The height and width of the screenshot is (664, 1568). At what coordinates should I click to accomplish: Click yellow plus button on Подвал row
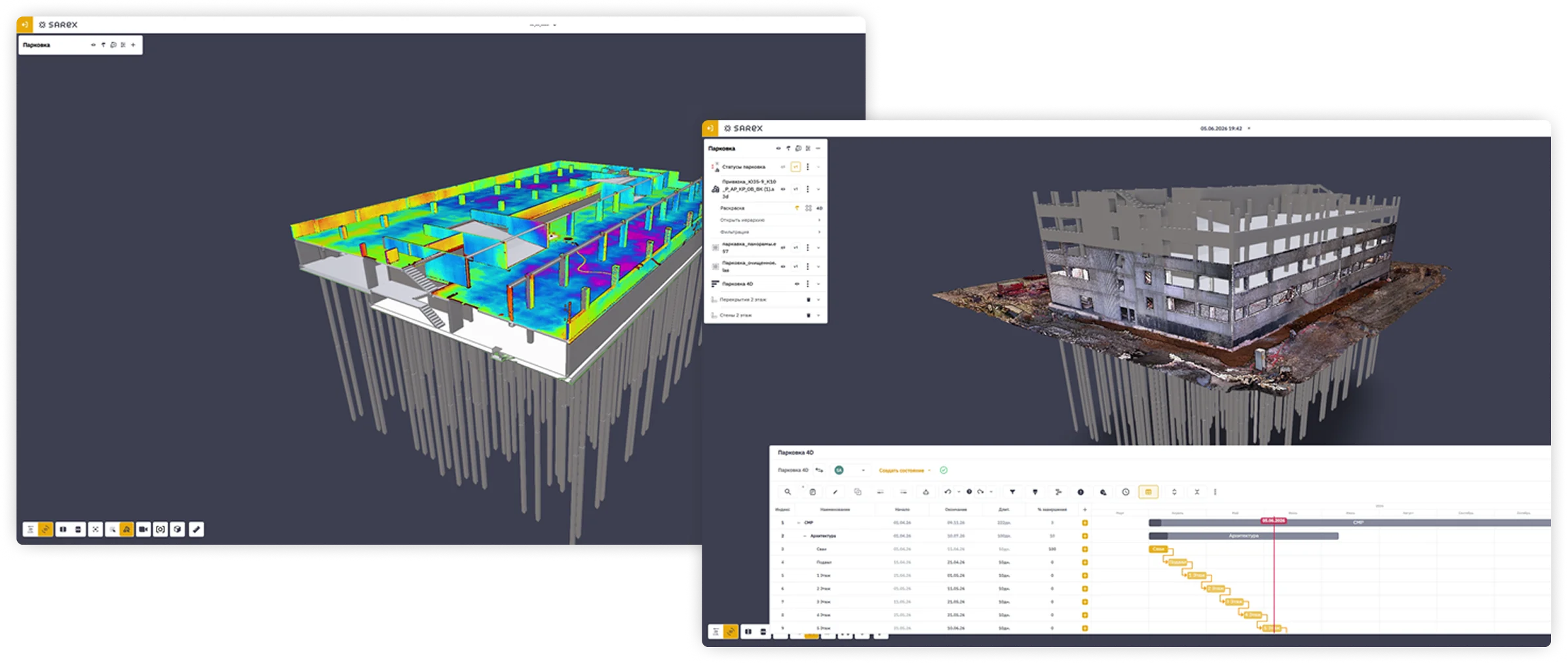(x=1085, y=562)
